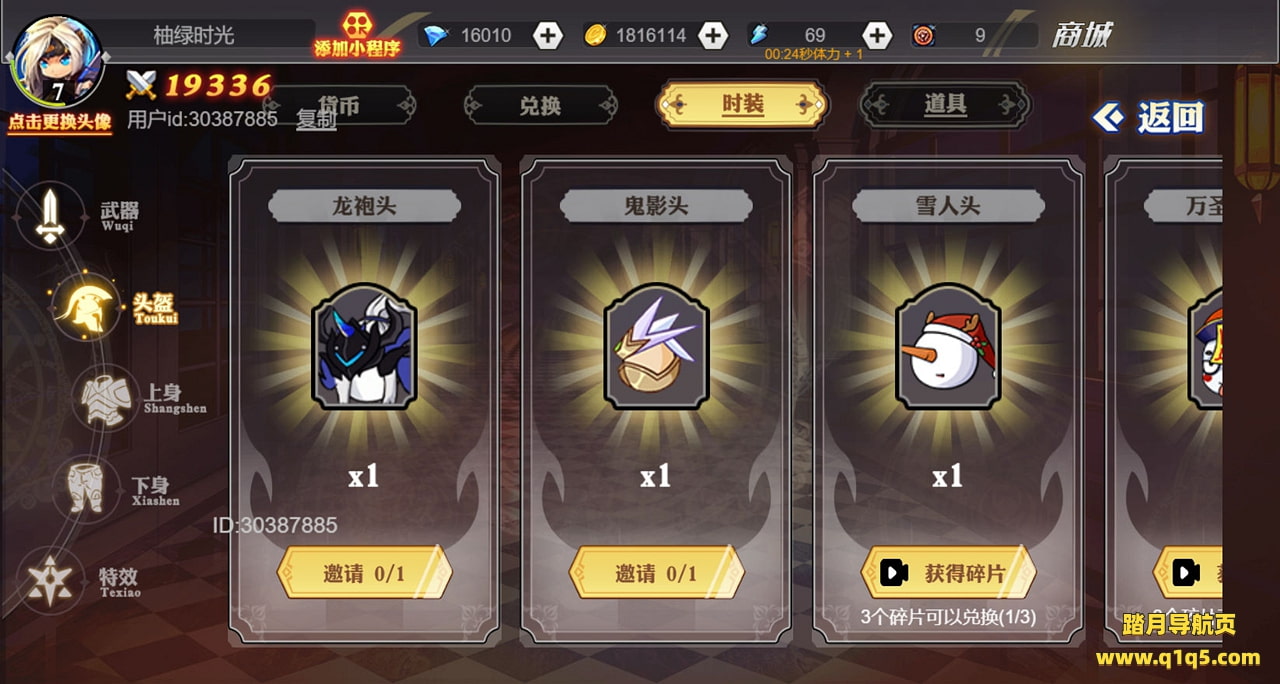Click 邀请 0/1 under 龙袍头
The height and width of the screenshot is (684, 1280).
(364, 573)
